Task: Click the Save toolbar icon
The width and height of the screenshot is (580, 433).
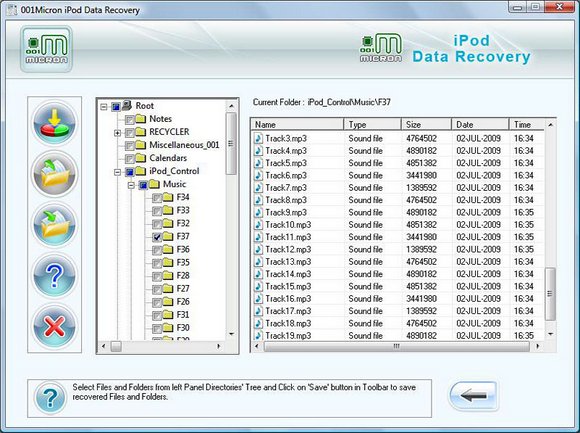Action: tap(54, 224)
